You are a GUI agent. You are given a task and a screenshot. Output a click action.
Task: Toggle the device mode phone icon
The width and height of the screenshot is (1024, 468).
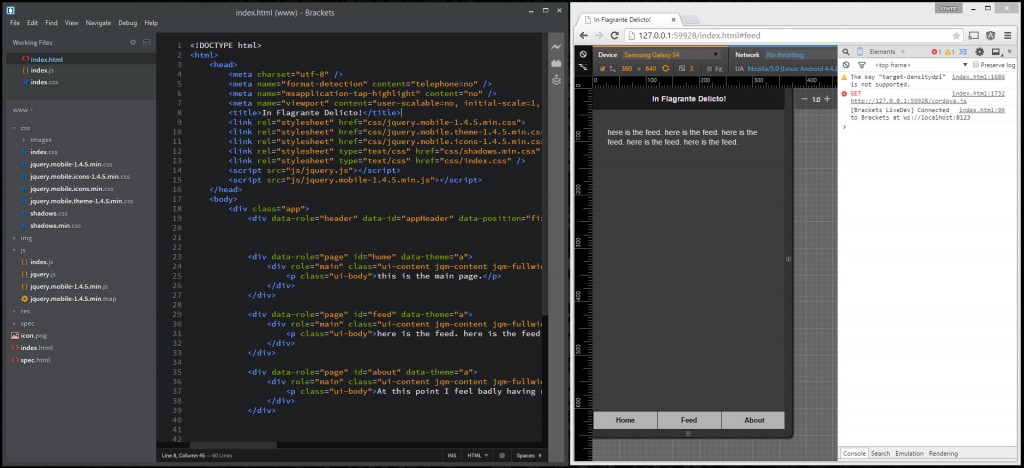pos(860,52)
